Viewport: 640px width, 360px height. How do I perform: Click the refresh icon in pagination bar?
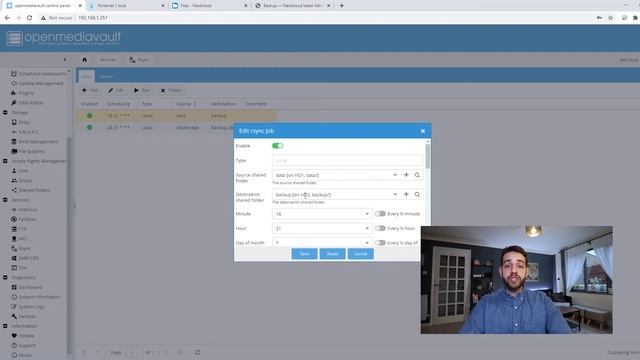pyautogui.click(x=198, y=352)
